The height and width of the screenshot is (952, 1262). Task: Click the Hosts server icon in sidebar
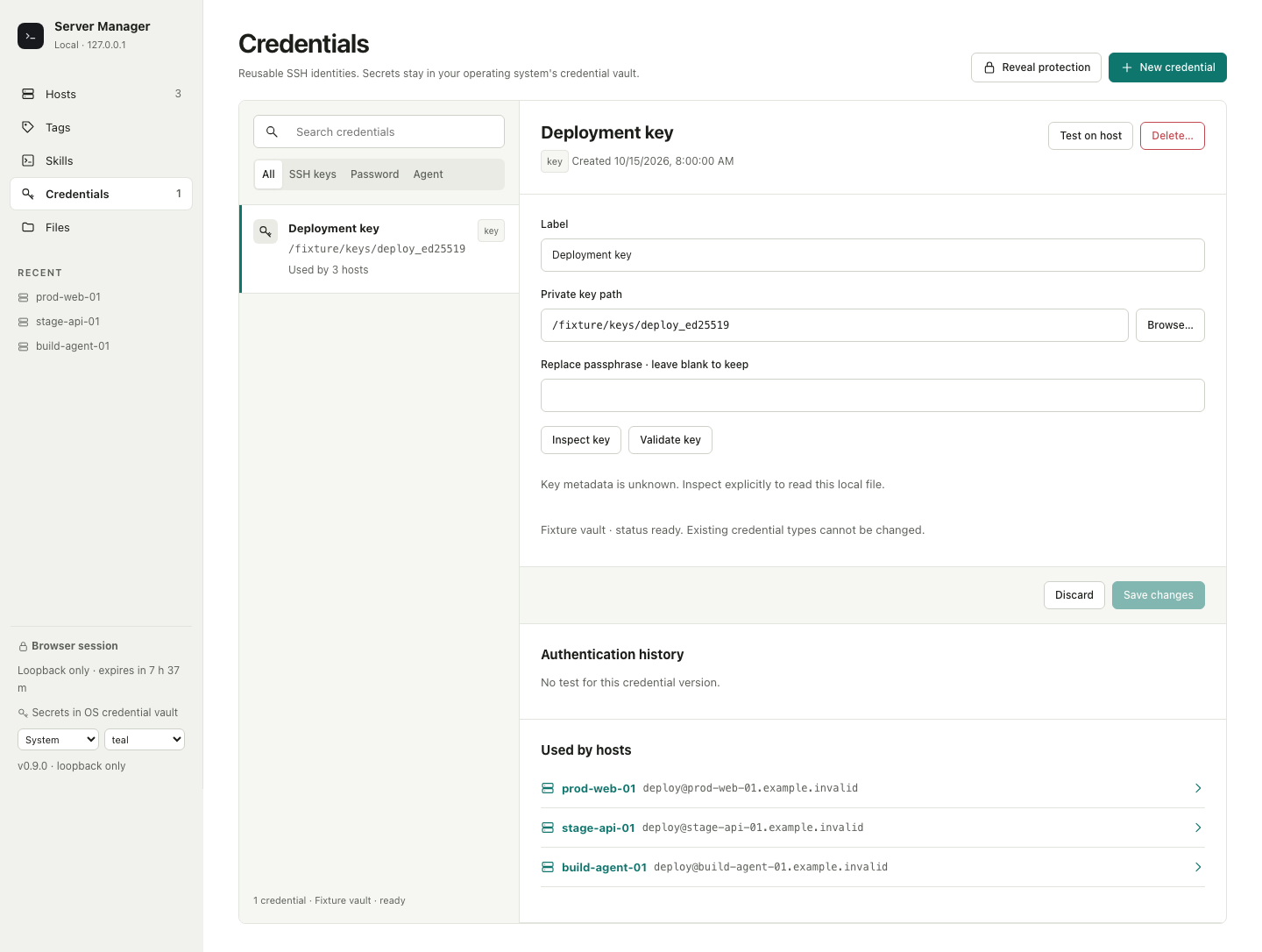[28, 94]
